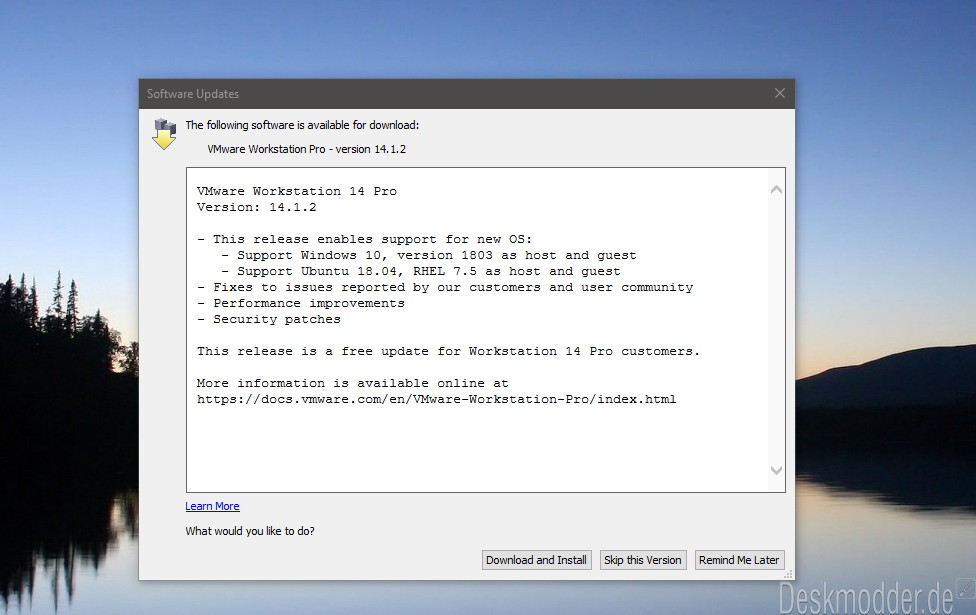
Task: Click 'VMware Workstation Pro - version 14.1.2' label
Action: (306, 149)
